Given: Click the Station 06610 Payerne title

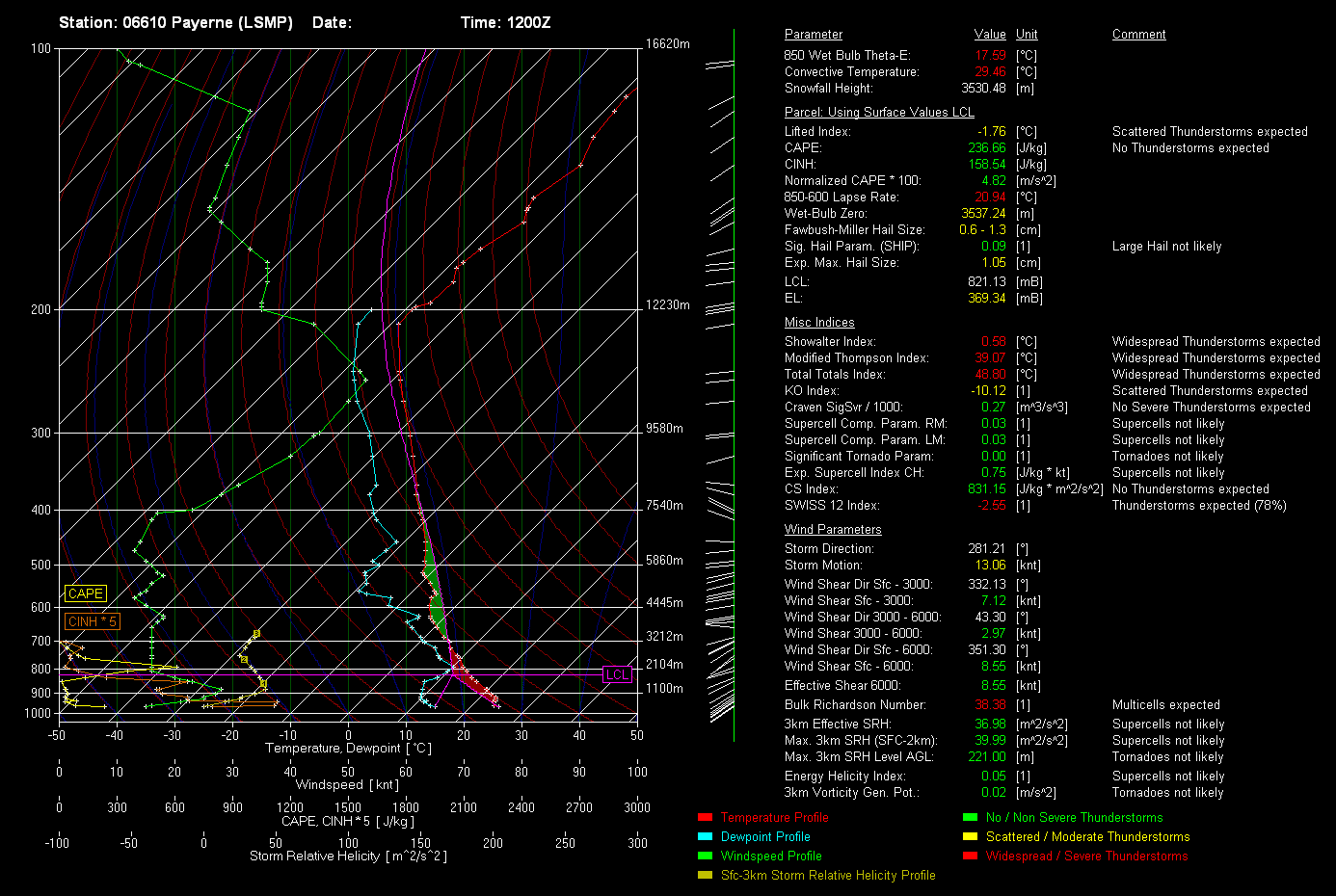Looking at the screenshot, I should point(175,22).
